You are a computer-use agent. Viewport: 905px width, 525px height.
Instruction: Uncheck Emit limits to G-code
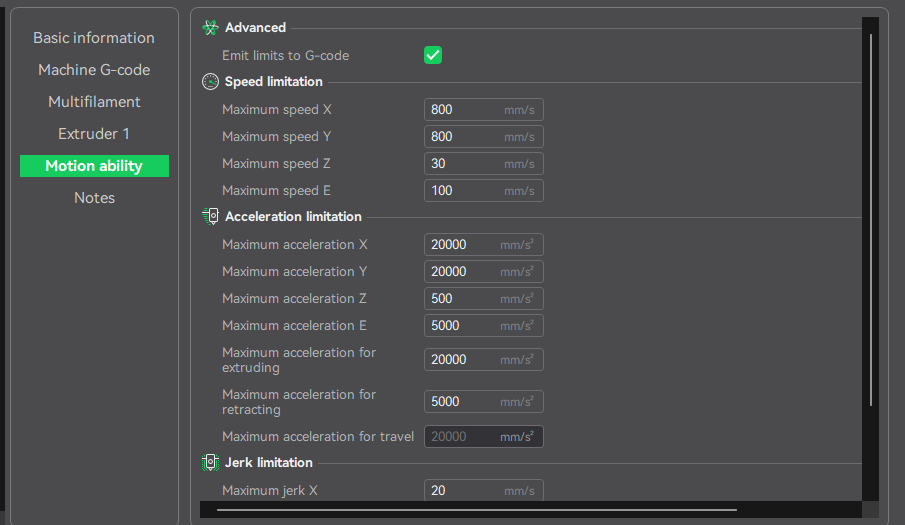pyautogui.click(x=433, y=55)
